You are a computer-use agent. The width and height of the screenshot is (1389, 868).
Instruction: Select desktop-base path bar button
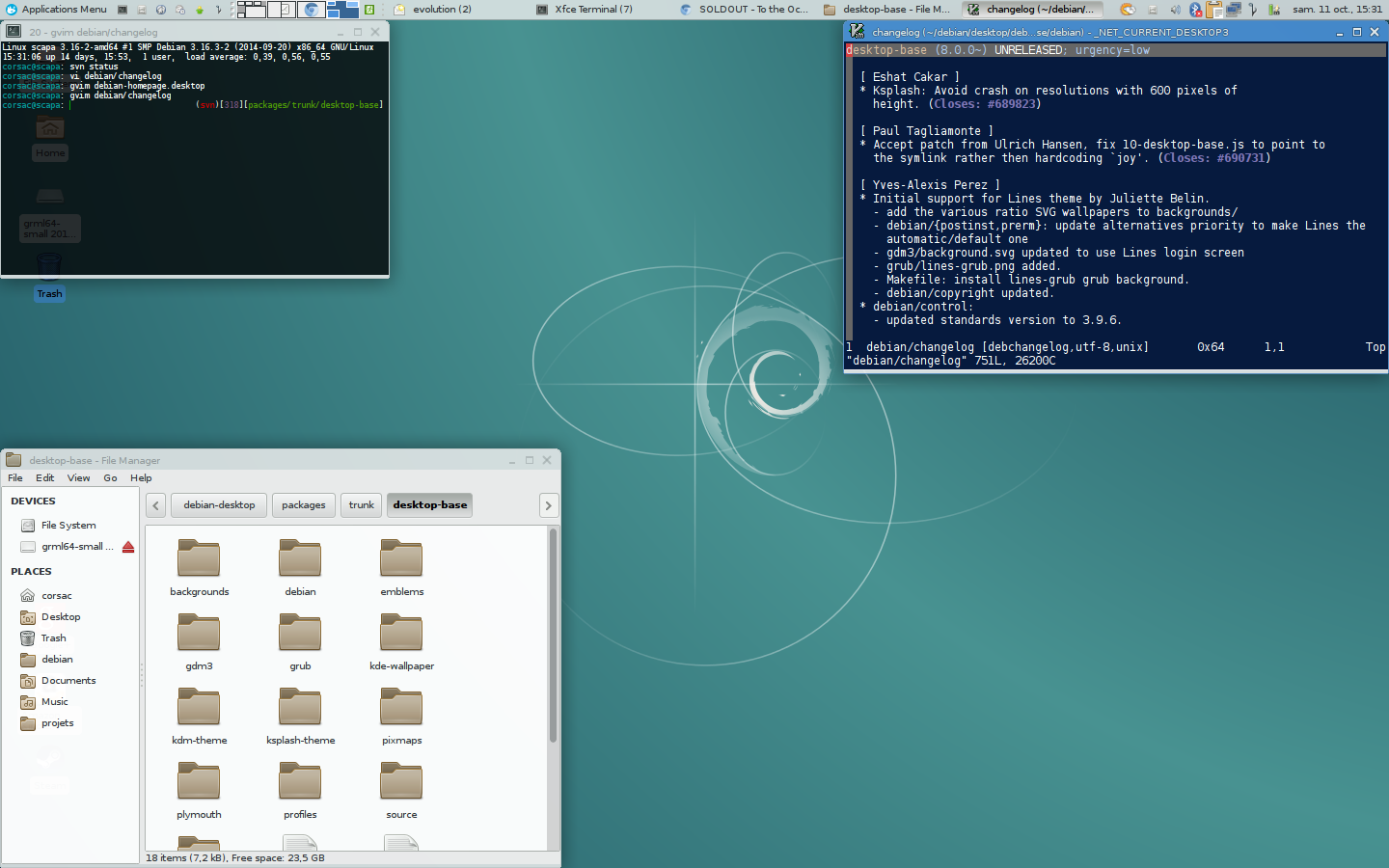click(x=430, y=505)
